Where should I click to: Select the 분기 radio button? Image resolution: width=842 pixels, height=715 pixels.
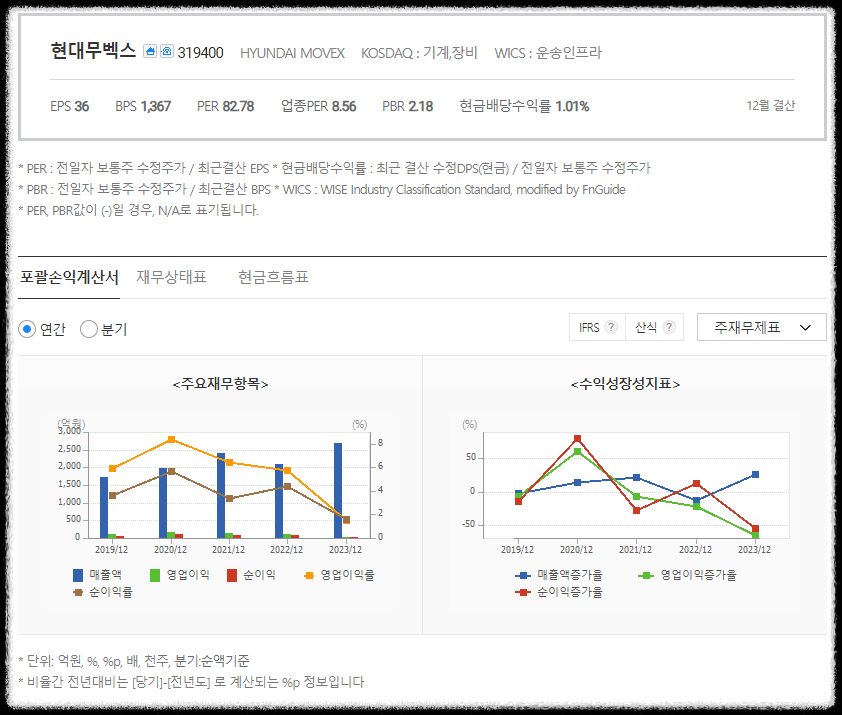(89, 329)
